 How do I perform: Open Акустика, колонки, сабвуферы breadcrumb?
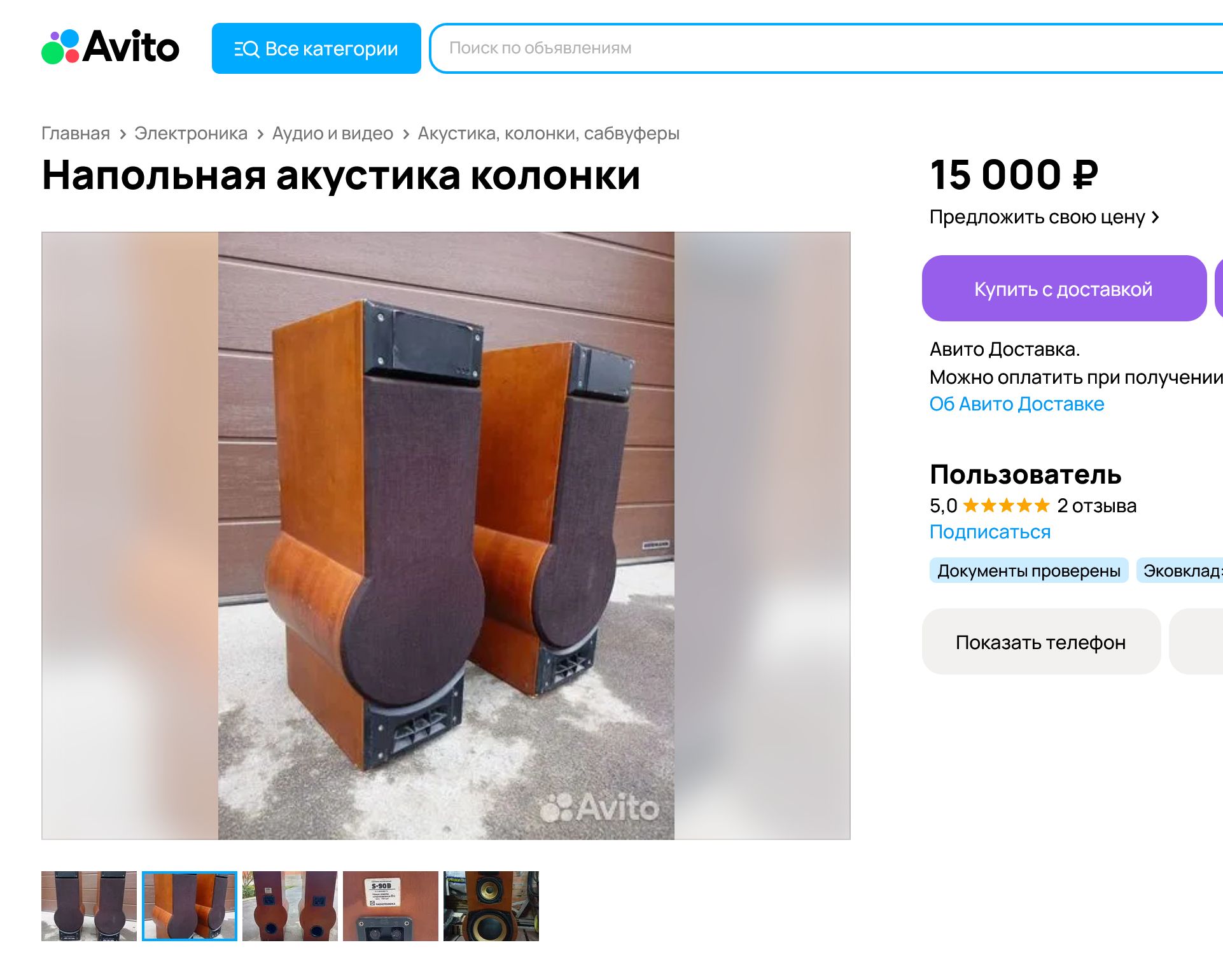coord(549,134)
